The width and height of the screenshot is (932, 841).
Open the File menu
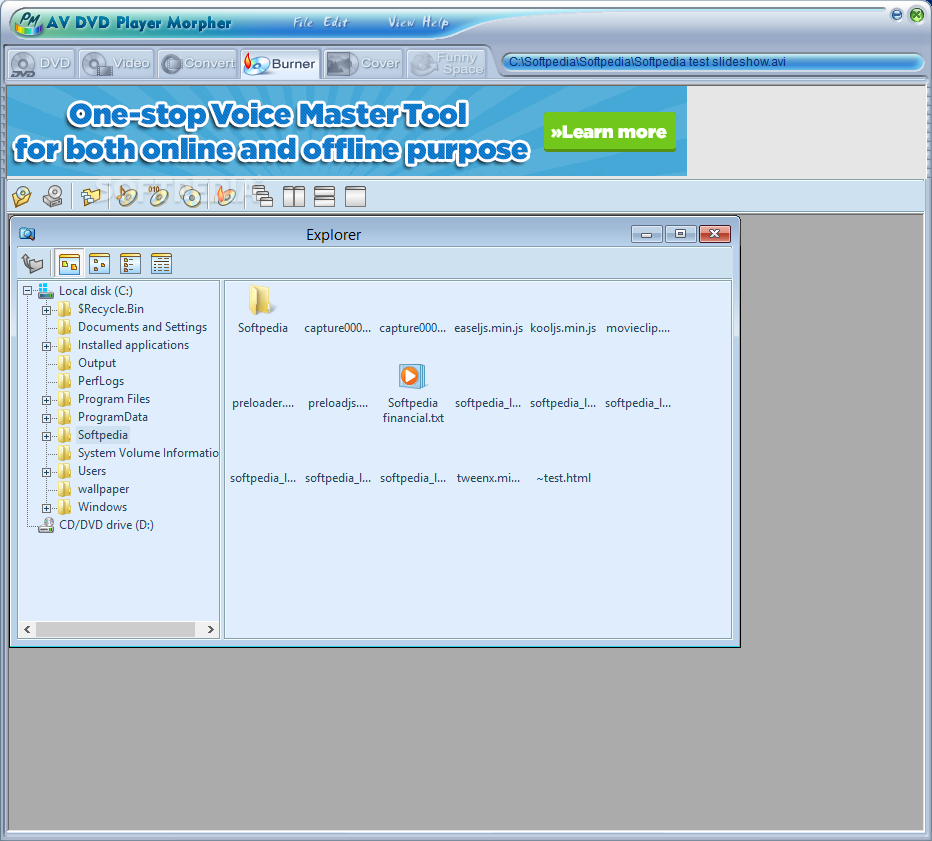pos(303,22)
